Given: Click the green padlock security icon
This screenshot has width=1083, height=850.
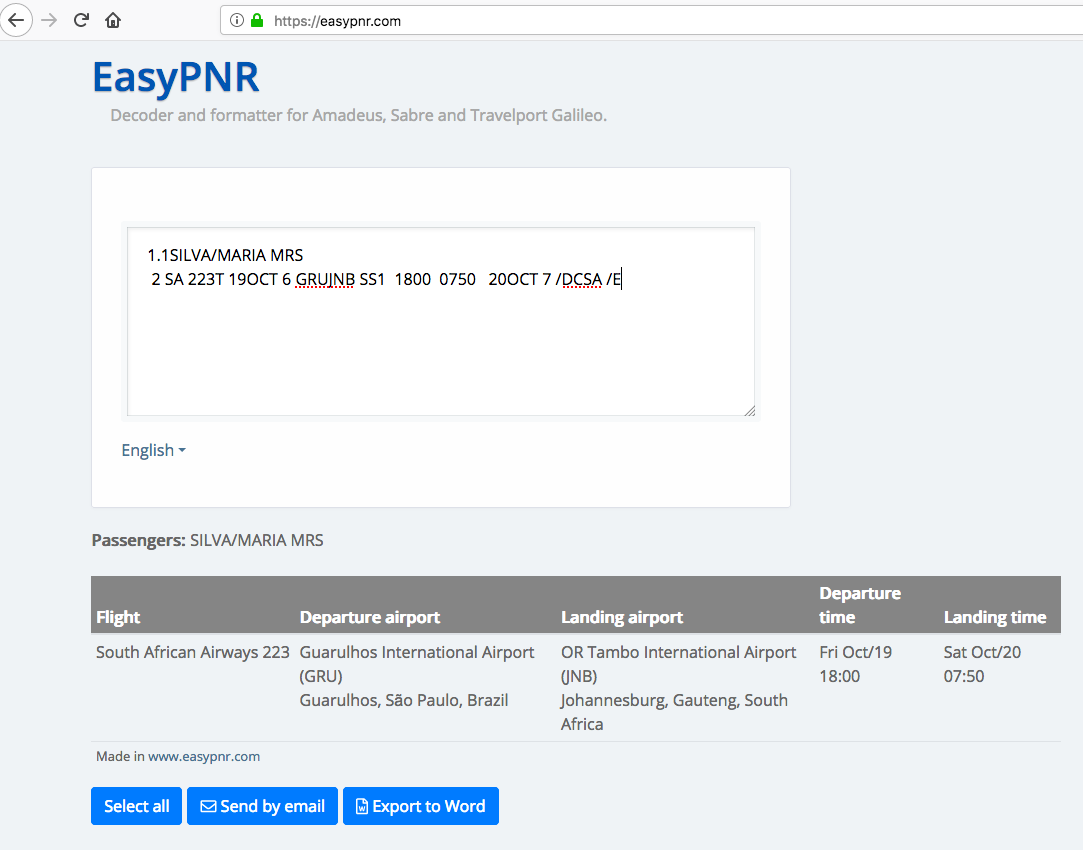Looking at the screenshot, I should click(x=257, y=20).
